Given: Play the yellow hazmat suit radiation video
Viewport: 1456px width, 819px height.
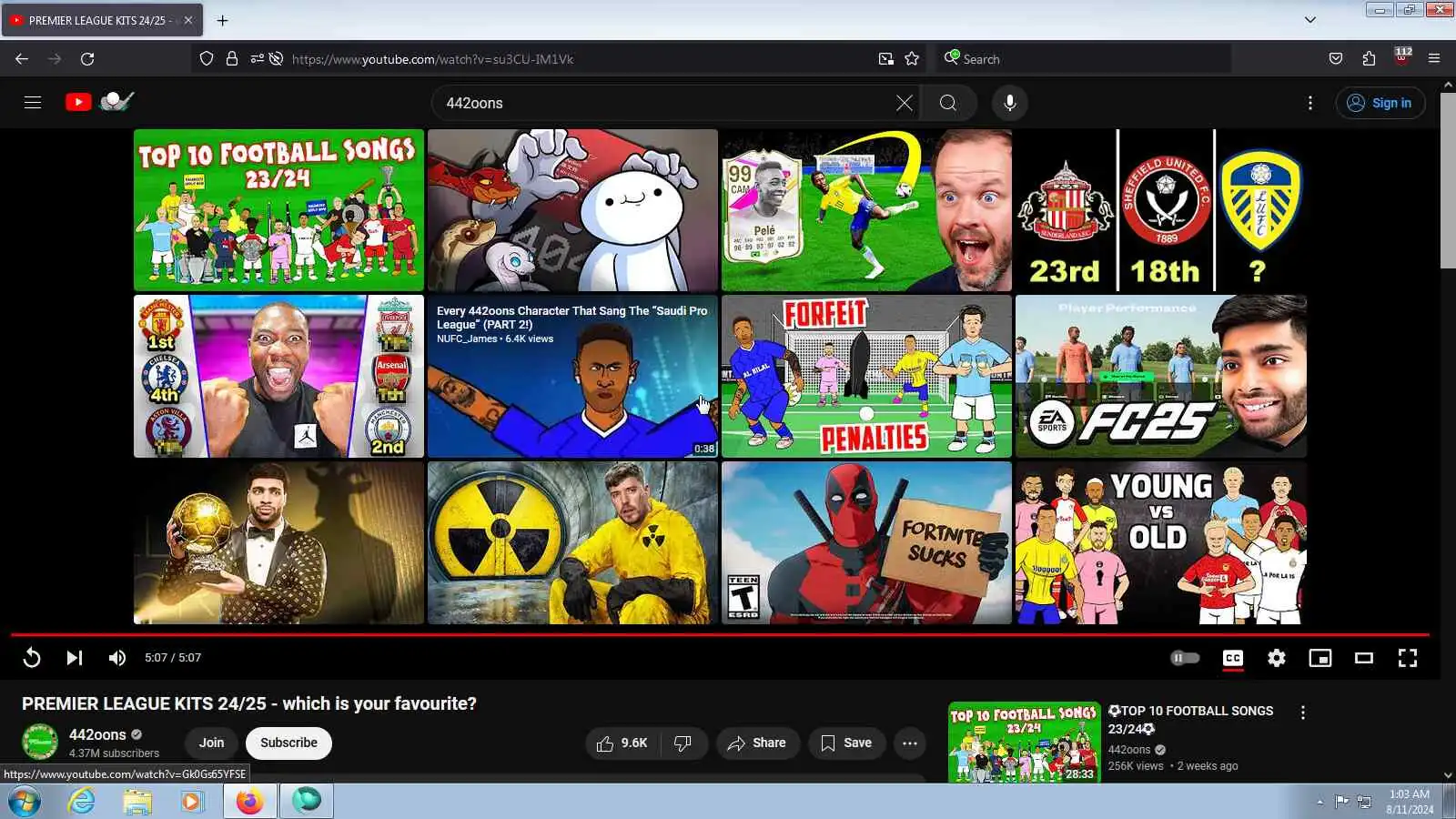Looking at the screenshot, I should point(572,542).
